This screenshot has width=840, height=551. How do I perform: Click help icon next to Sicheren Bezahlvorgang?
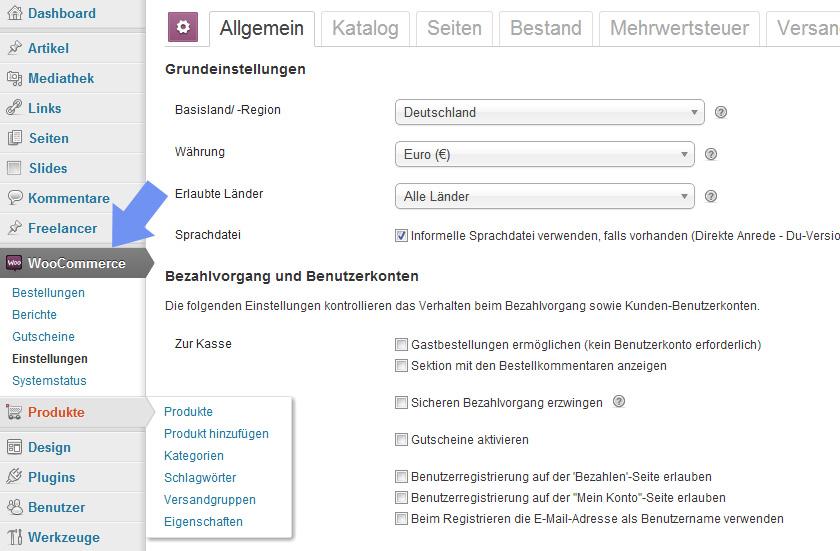619,402
